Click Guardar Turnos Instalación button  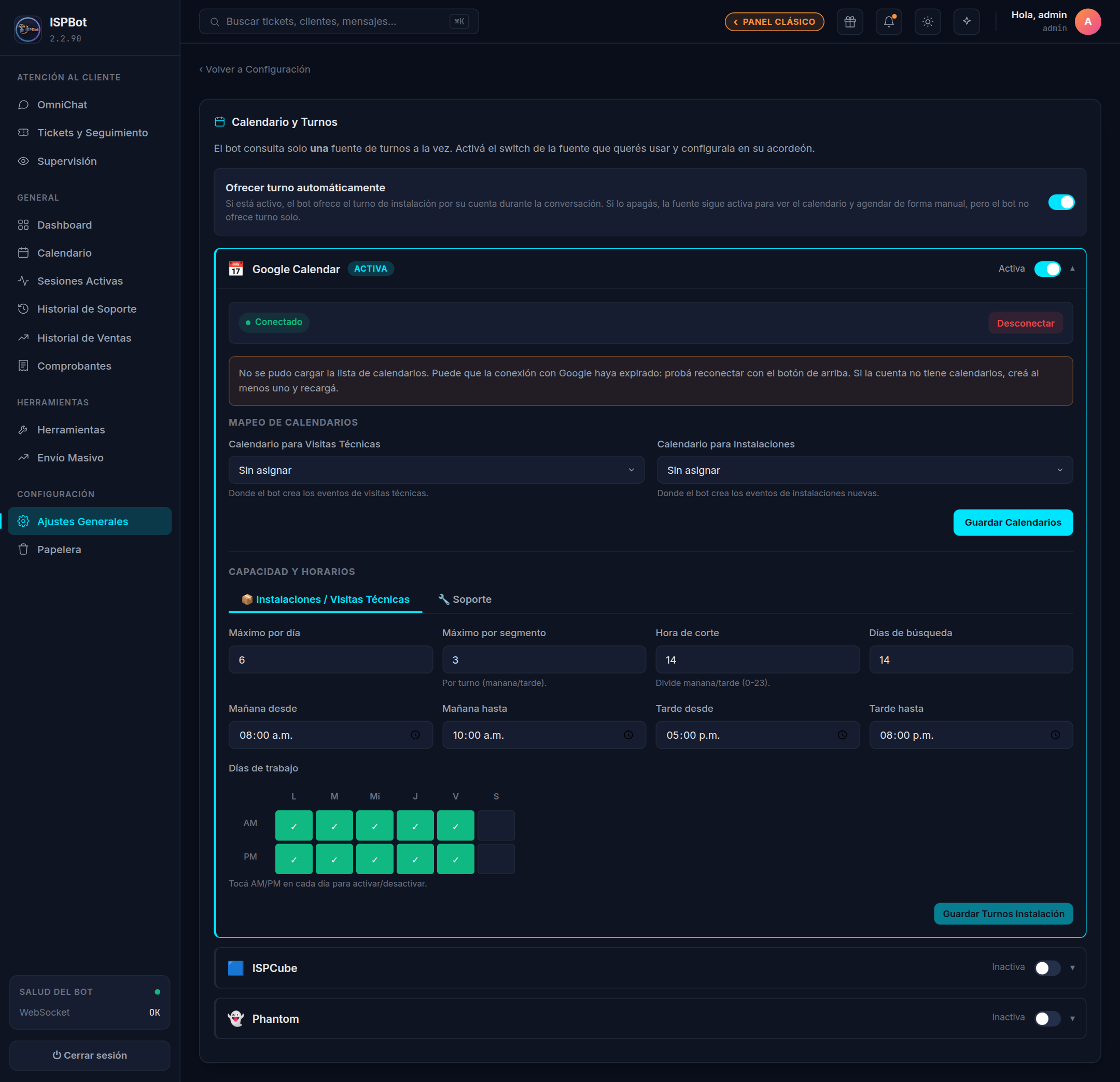tap(1003, 914)
